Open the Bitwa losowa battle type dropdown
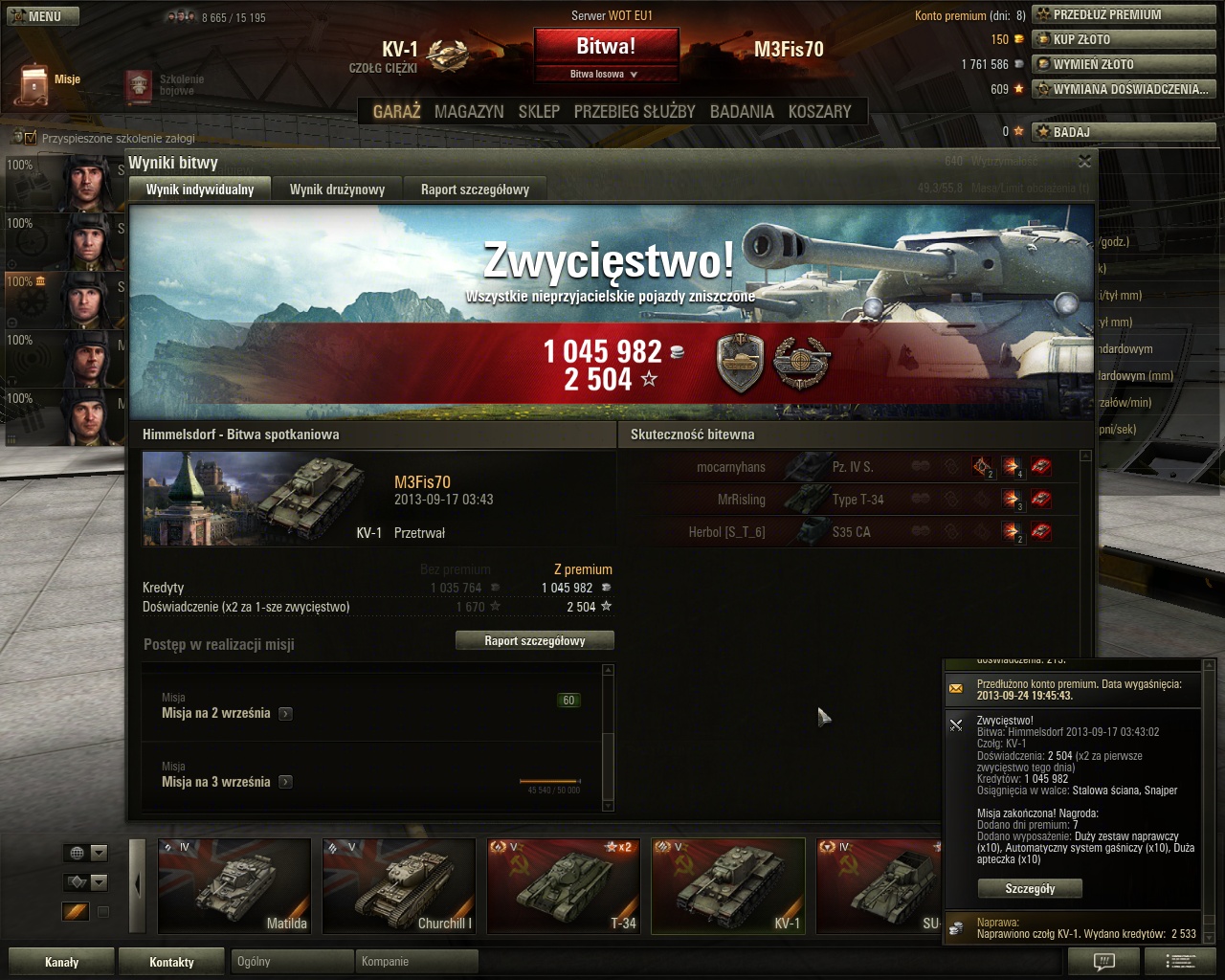The height and width of the screenshot is (980, 1225). [605, 74]
